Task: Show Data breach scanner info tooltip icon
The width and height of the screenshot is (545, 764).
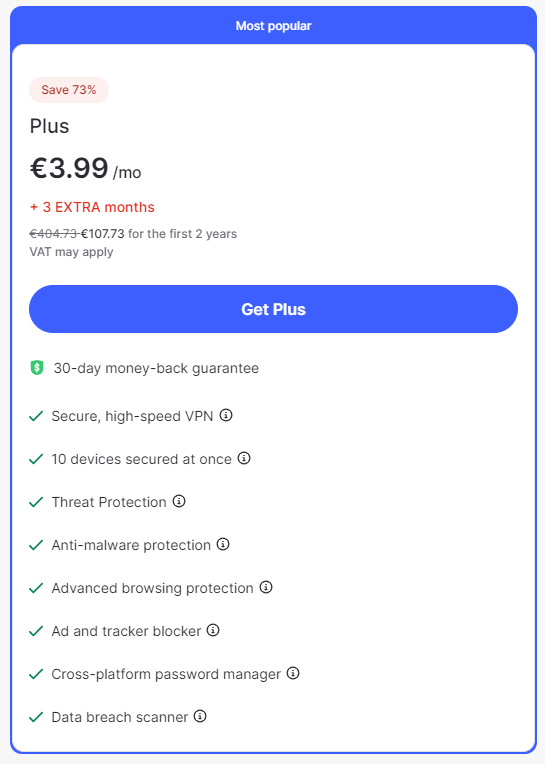Action: [200, 716]
